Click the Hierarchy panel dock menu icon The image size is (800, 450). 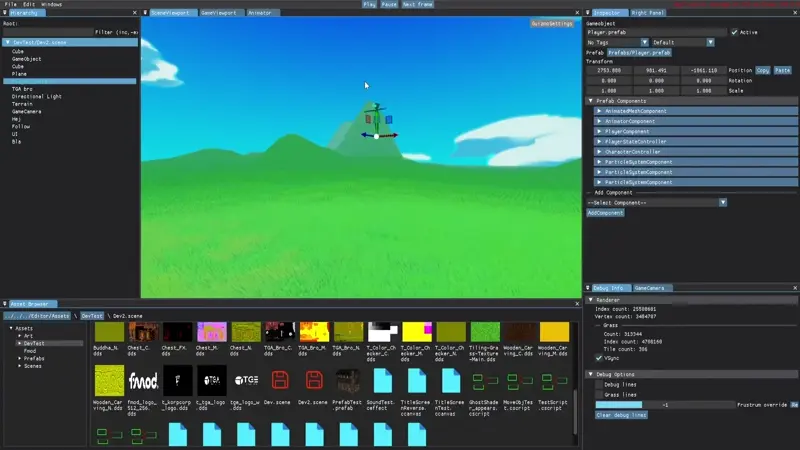point(5,13)
